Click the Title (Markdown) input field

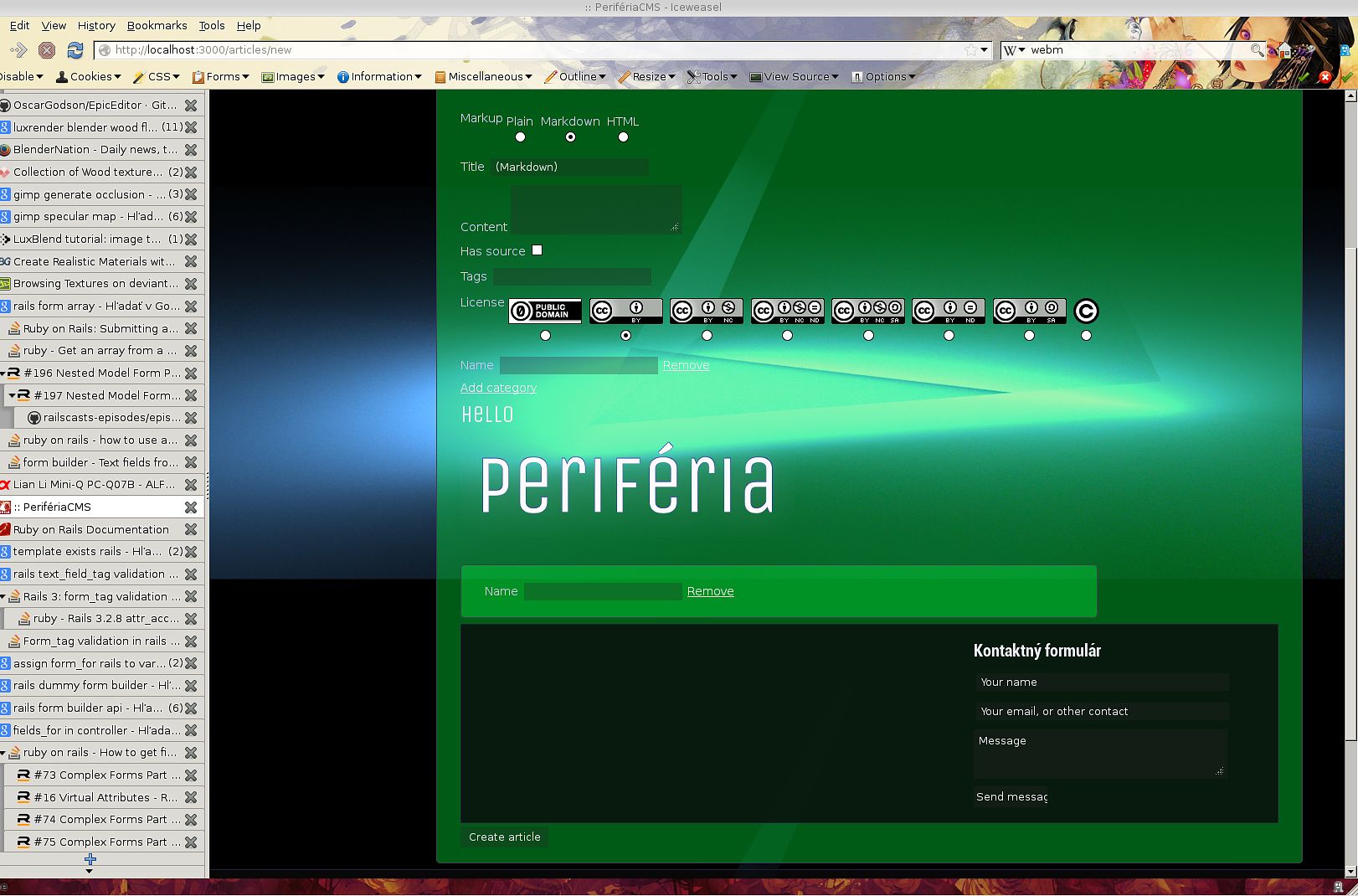571,167
